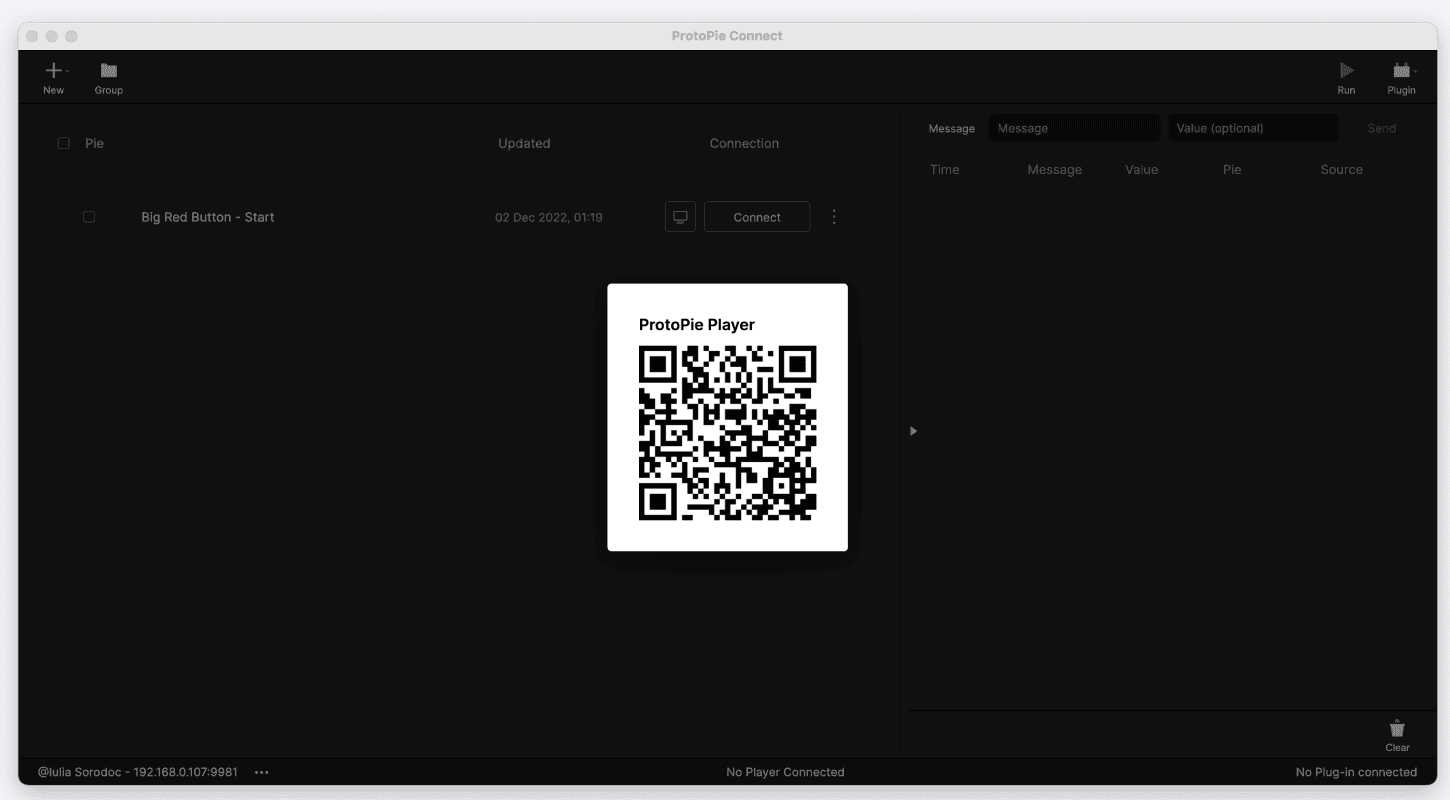Click the New pie plus icon
Viewport: 1450px width, 800px height.
point(53,70)
